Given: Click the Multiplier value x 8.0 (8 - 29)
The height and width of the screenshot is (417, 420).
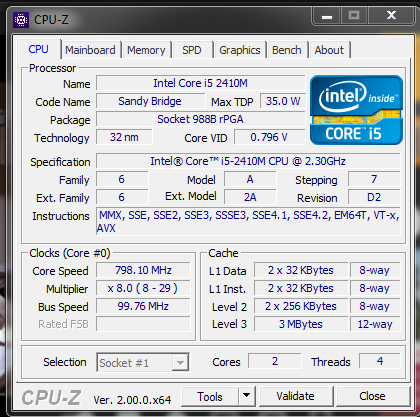Looking at the screenshot, I should pos(143,288).
